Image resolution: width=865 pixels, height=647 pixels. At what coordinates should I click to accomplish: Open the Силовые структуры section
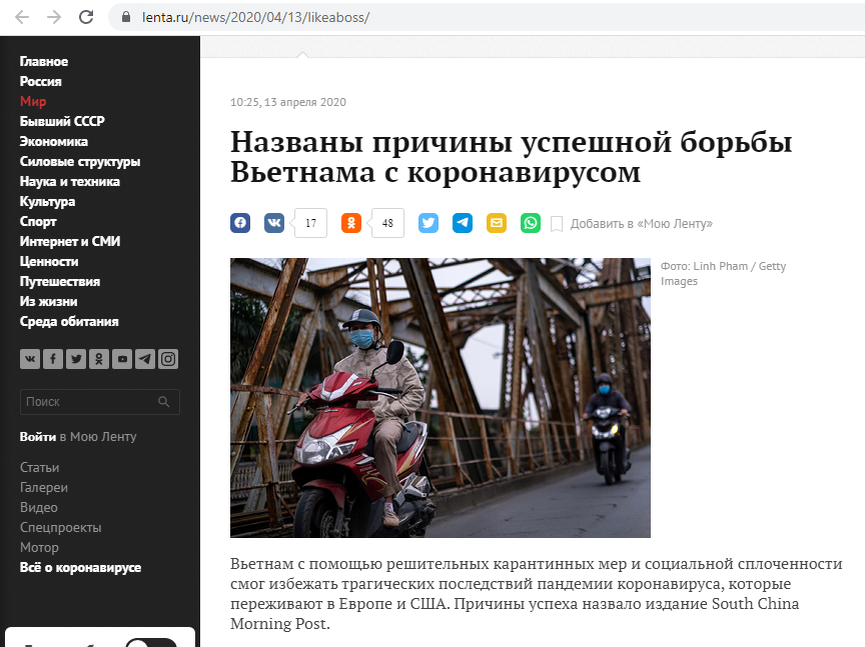[x=80, y=161]
